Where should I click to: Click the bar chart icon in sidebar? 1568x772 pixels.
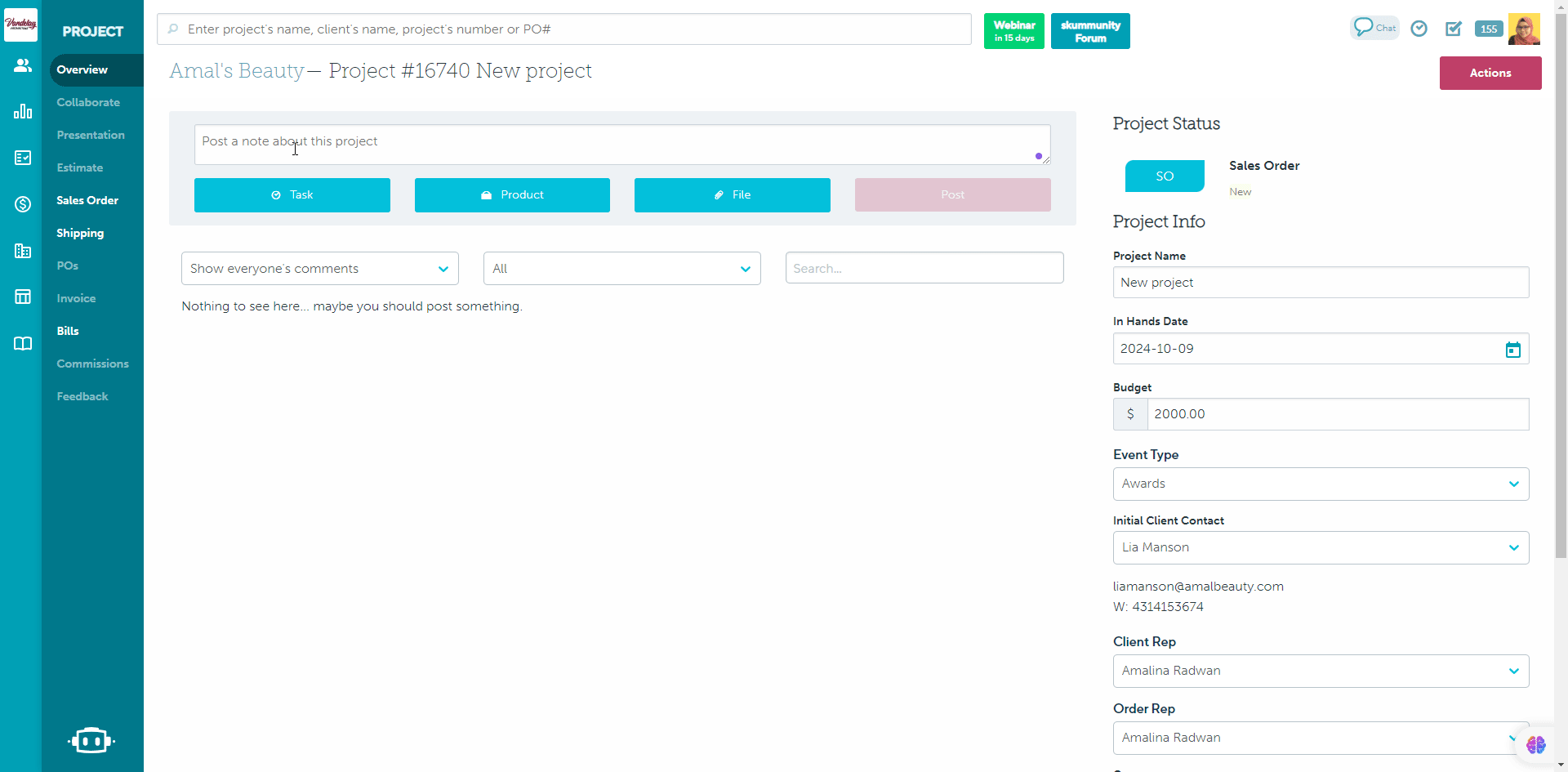(23, 112)
